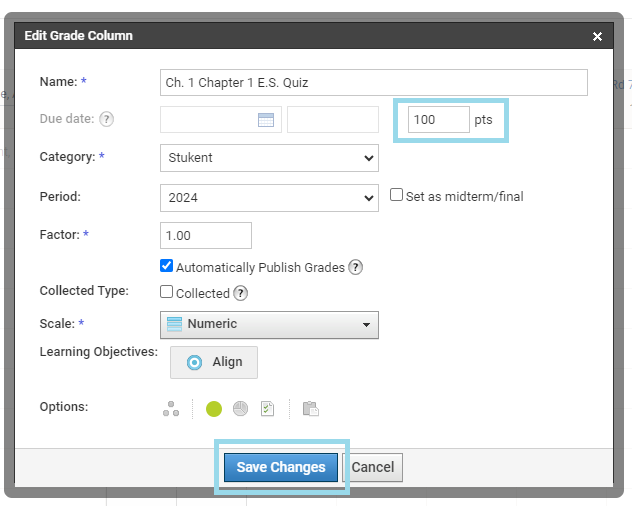This screenshot has width=632, height=506.
Task: Click help icon beside Collected checkbox
Action: [241, 293]
